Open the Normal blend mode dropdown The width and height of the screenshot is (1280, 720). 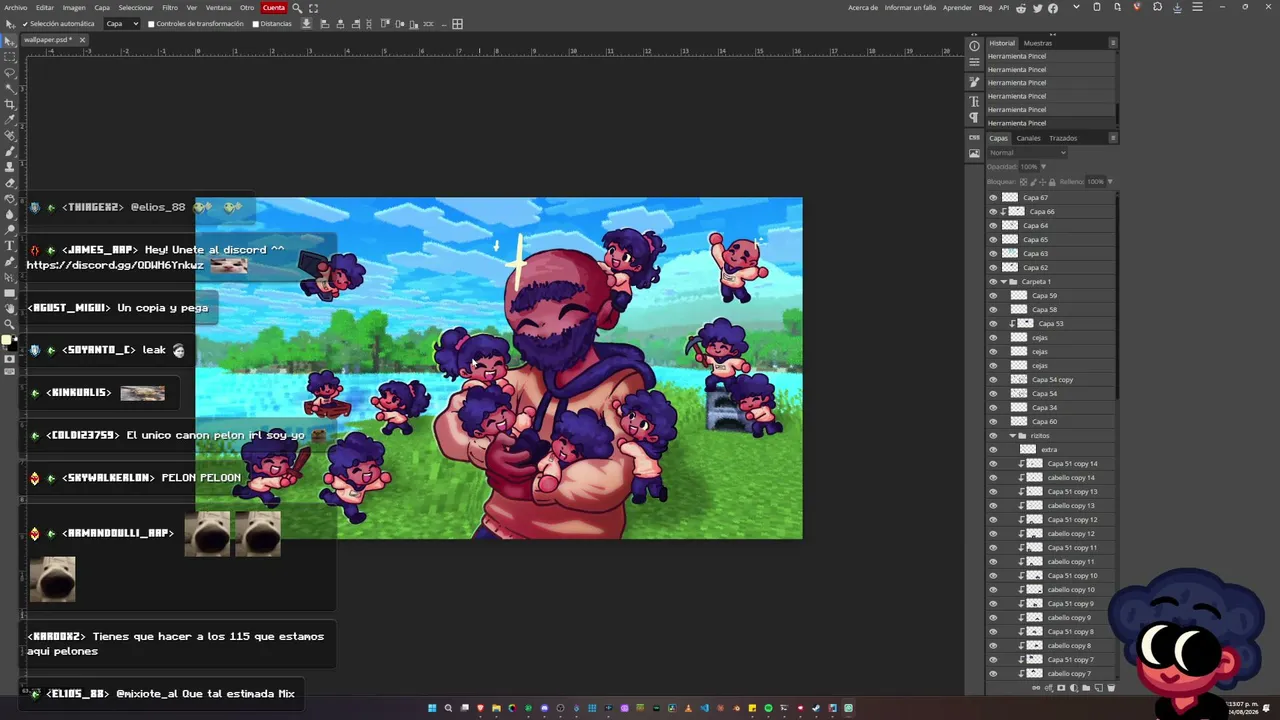1027,153
